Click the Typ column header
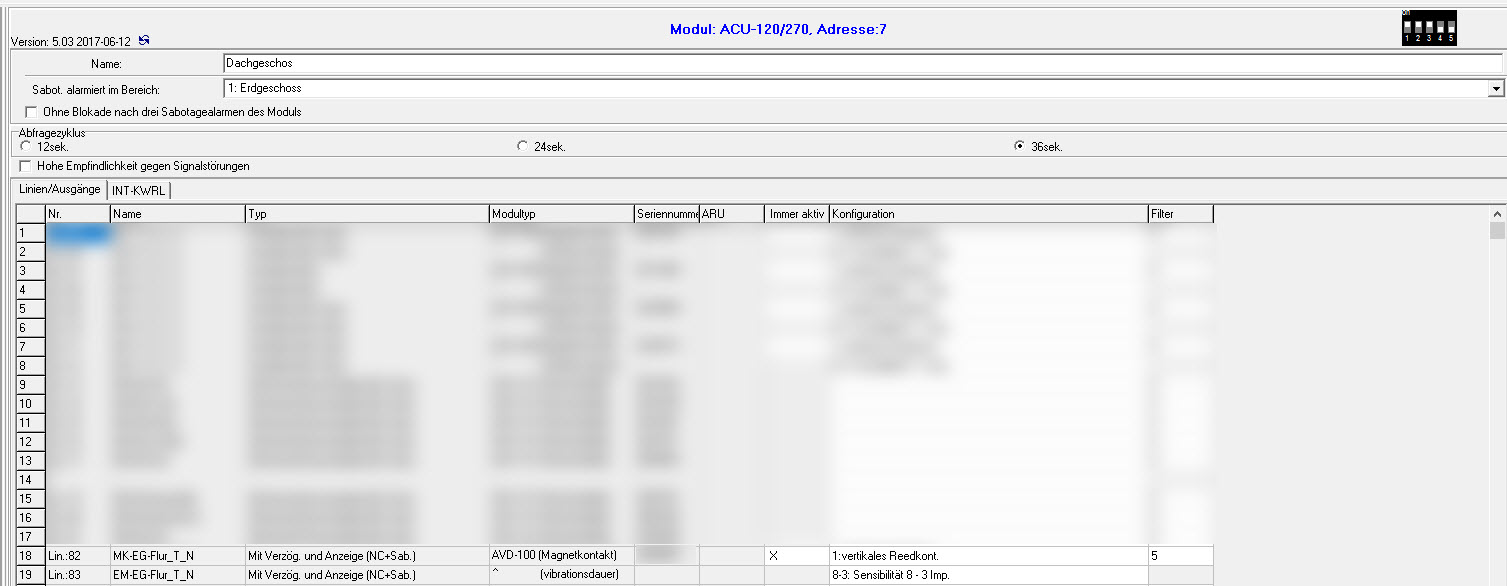This screenshot has height=586, width=1507. [x=366, y=214]
